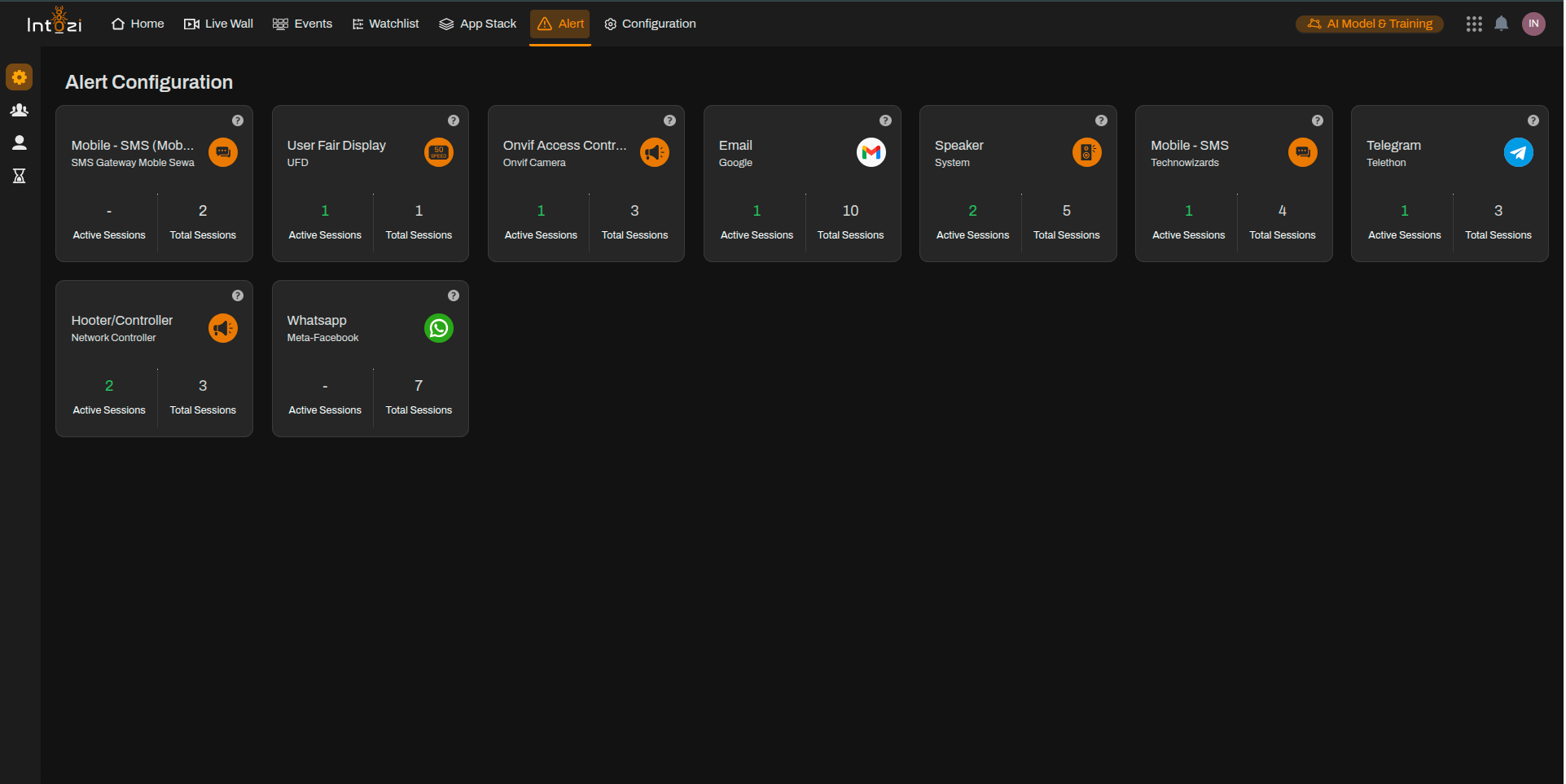This screenshot has height=784, width=1566.
Task: Open the Mobile - SMS Technowizards card
Action: pos(1233,183)
